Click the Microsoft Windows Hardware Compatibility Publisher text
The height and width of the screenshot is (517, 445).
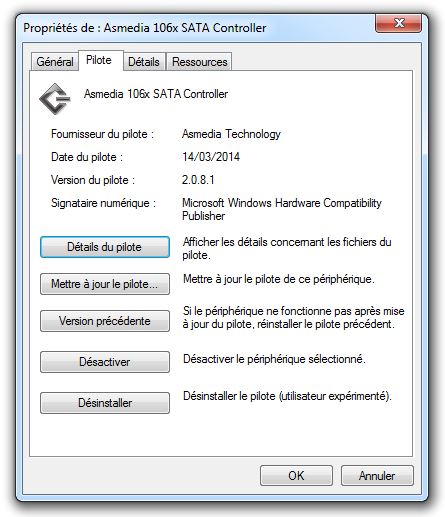click(282, 209)
